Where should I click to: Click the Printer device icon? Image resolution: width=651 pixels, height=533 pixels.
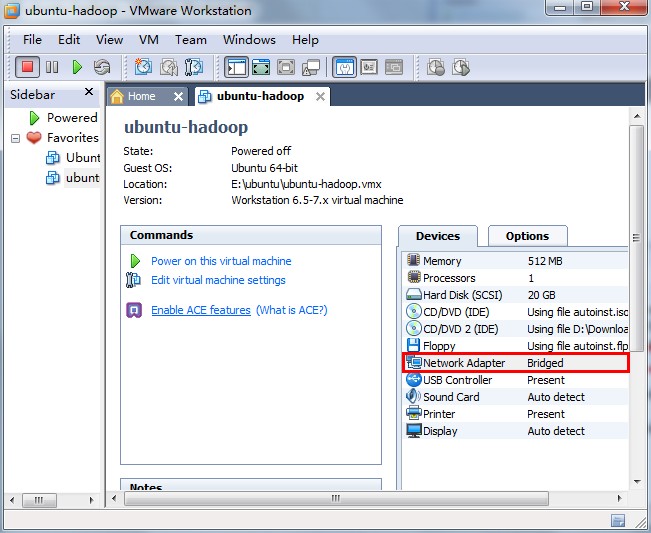[414, 413]
